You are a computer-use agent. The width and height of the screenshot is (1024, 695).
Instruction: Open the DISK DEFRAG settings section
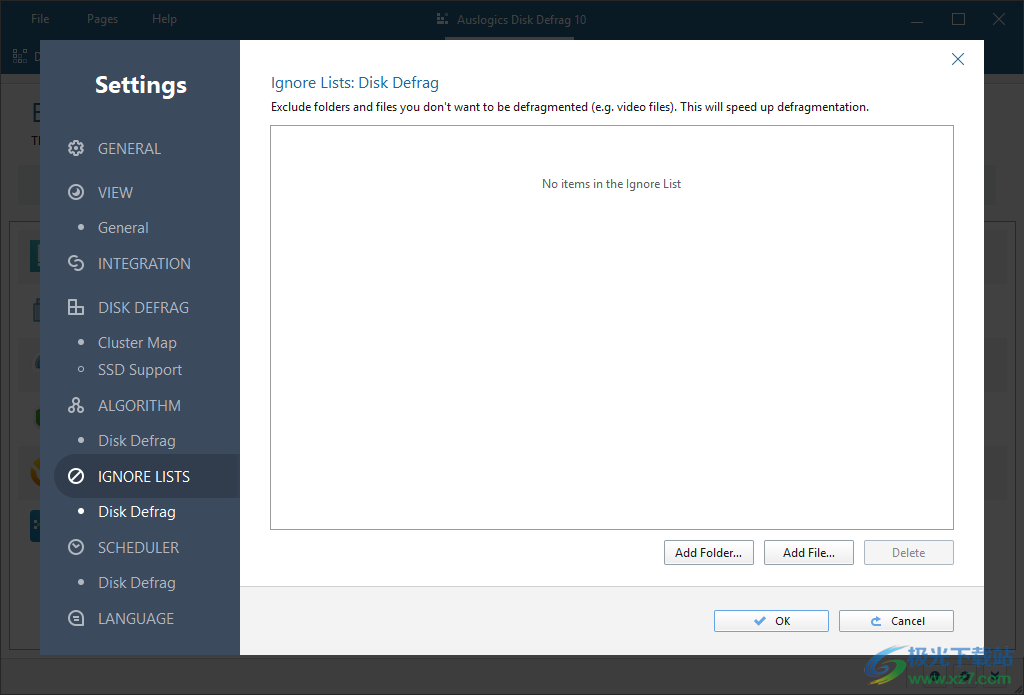[x=143, y=307]
